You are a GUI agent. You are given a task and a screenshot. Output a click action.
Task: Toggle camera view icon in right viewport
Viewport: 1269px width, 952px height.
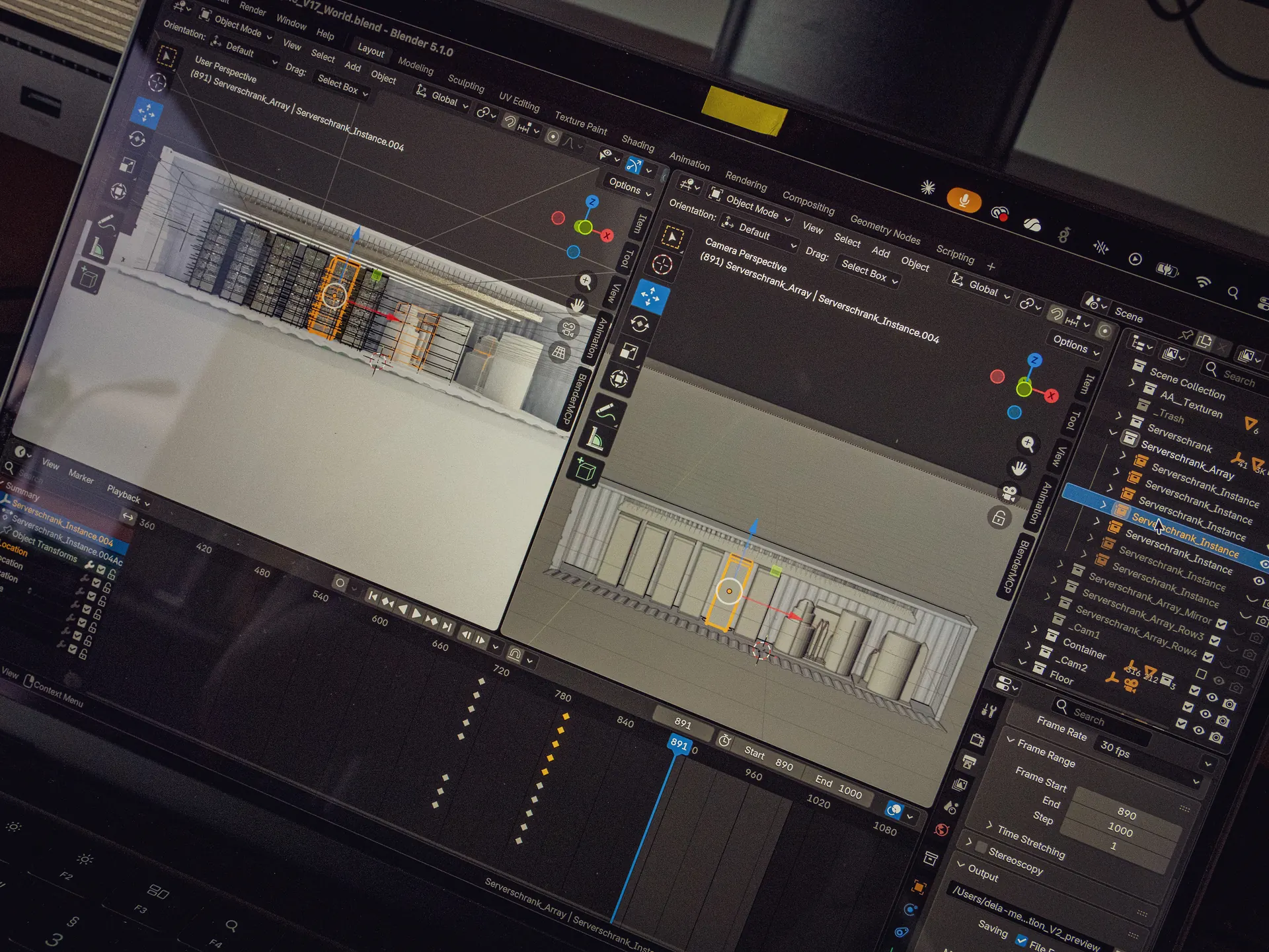pyautogui.click(x=1009, y=492)
